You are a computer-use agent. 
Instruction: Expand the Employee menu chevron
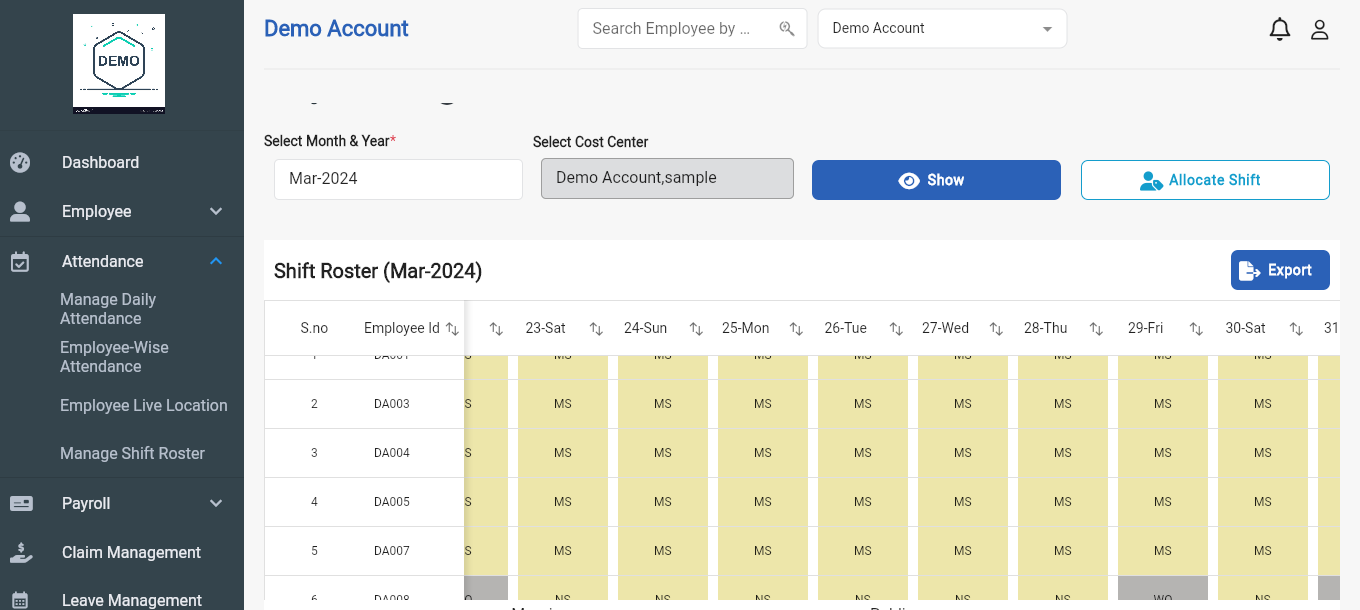point(216,212)
